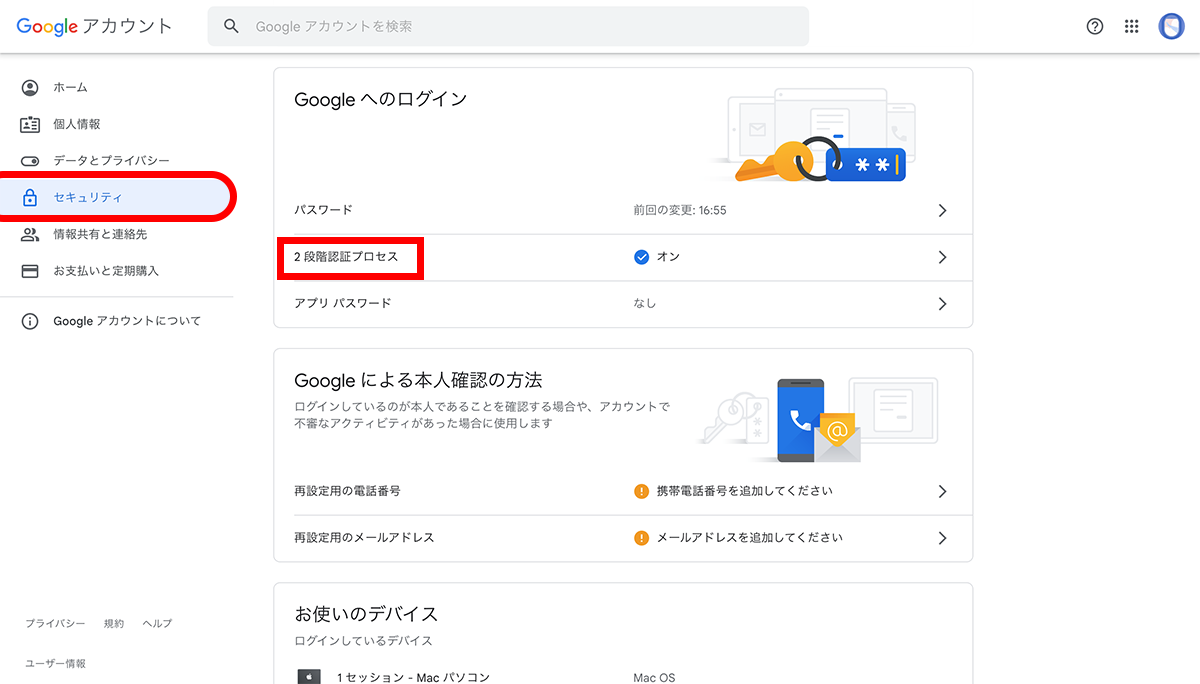Open 再設定用の電話番号 setting

click(623, 491)
